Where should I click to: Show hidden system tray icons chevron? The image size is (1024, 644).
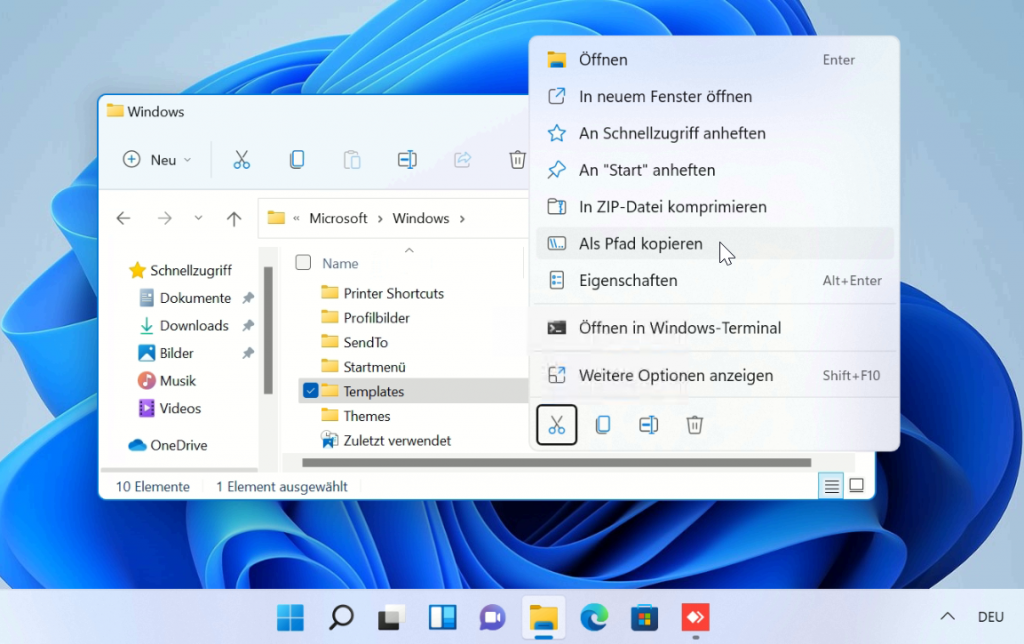pos(947,617)
